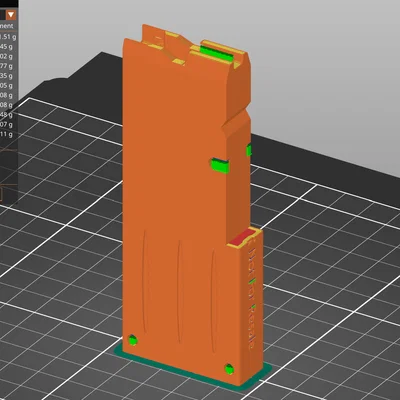Select the filament value ending 45 g
Image resolution: width=400 pixels, height=400 pixels.
6,47
